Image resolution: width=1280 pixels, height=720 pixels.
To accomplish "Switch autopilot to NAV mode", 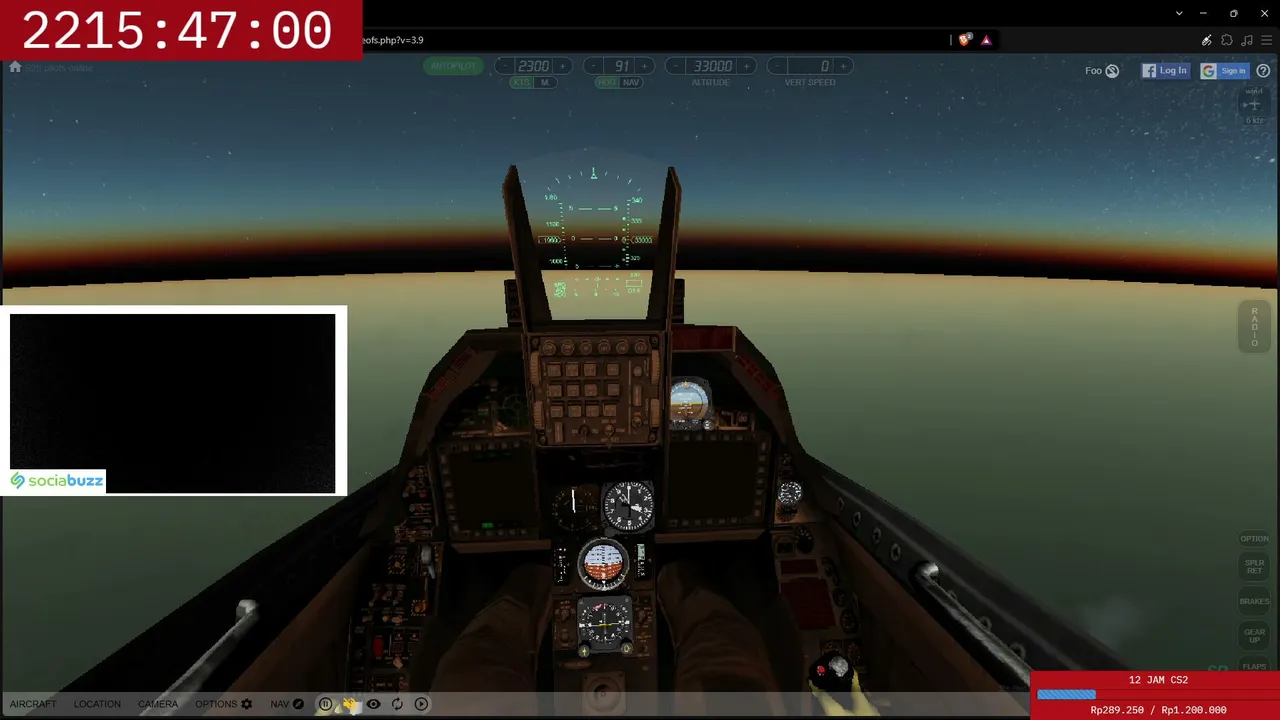I will tap(631, 82).
